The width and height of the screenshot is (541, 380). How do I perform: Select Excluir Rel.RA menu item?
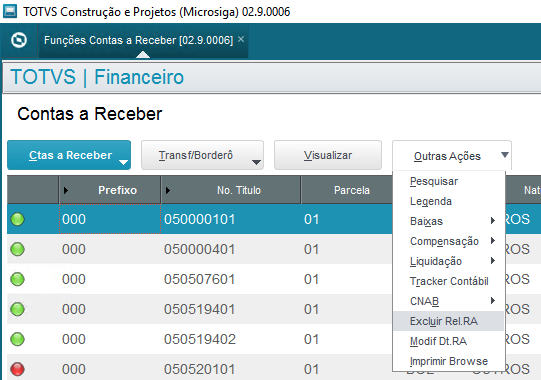click(x=449, y=321)
